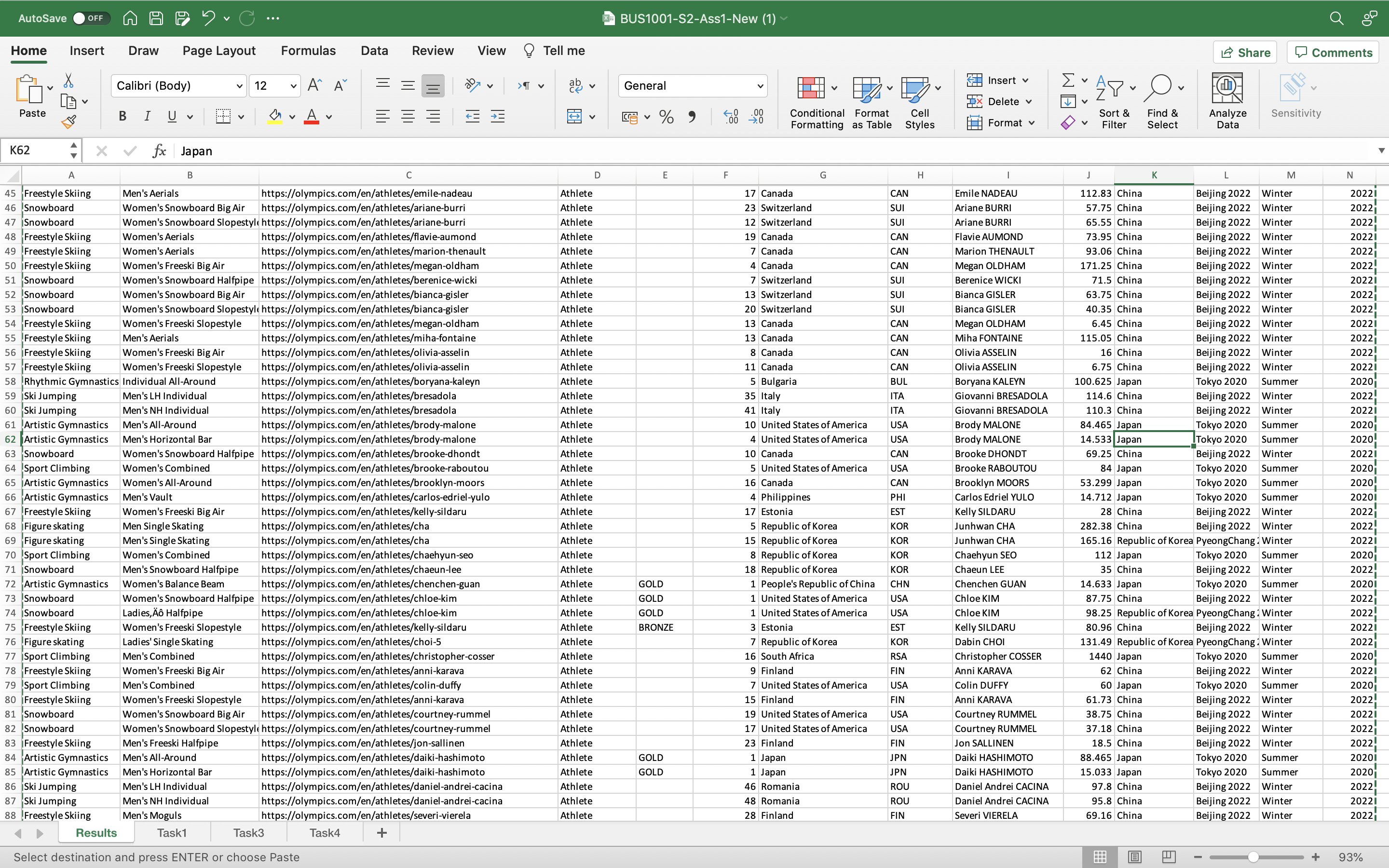Screen dimensions: 1389x868
Task: Open the Comments pane button
Action: coord(1333,53)
